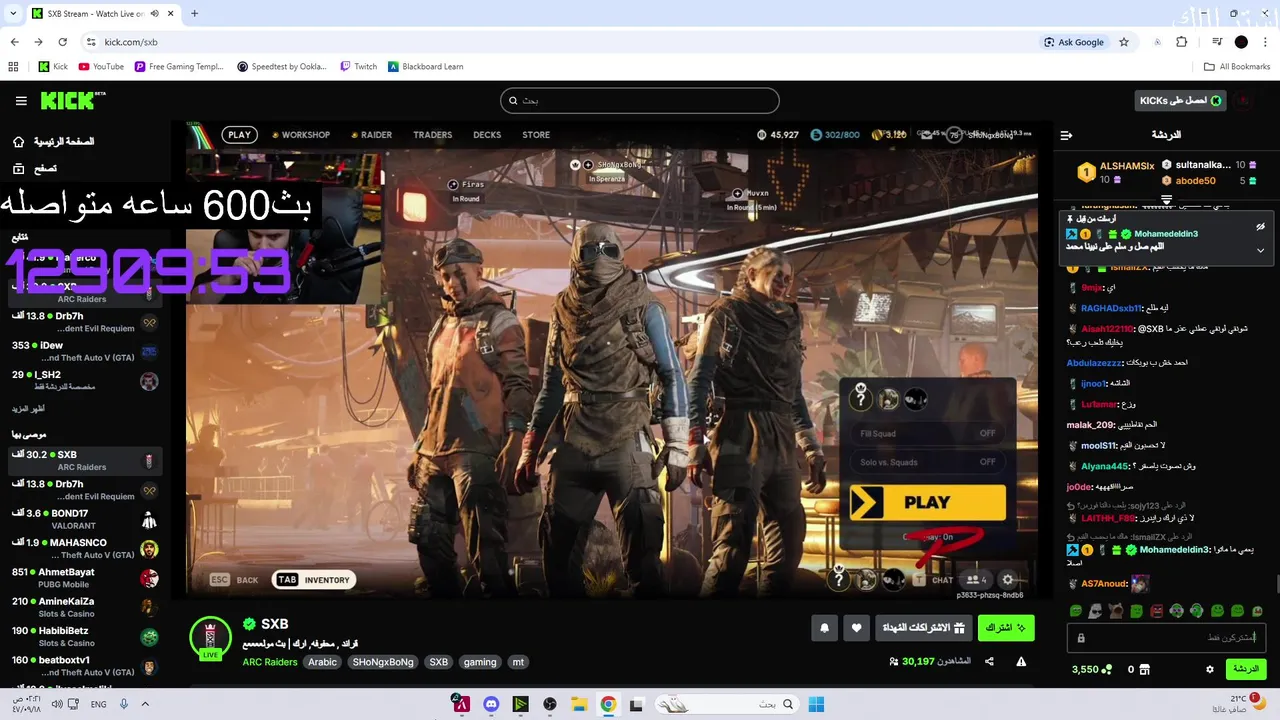Open the Kick bookmark
This screenshot has height=720, width=1280.
point(53,67)
